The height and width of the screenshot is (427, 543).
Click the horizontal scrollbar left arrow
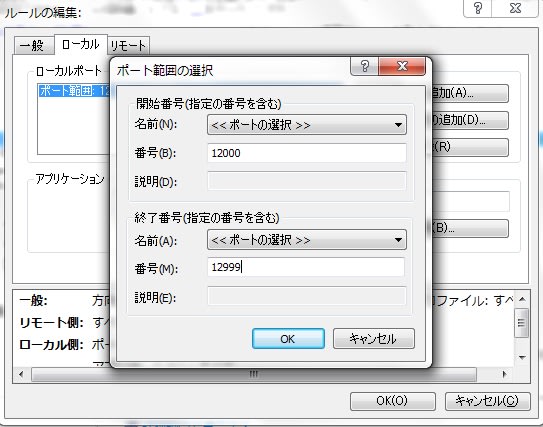pyautogui.click(x=21, y=374)
